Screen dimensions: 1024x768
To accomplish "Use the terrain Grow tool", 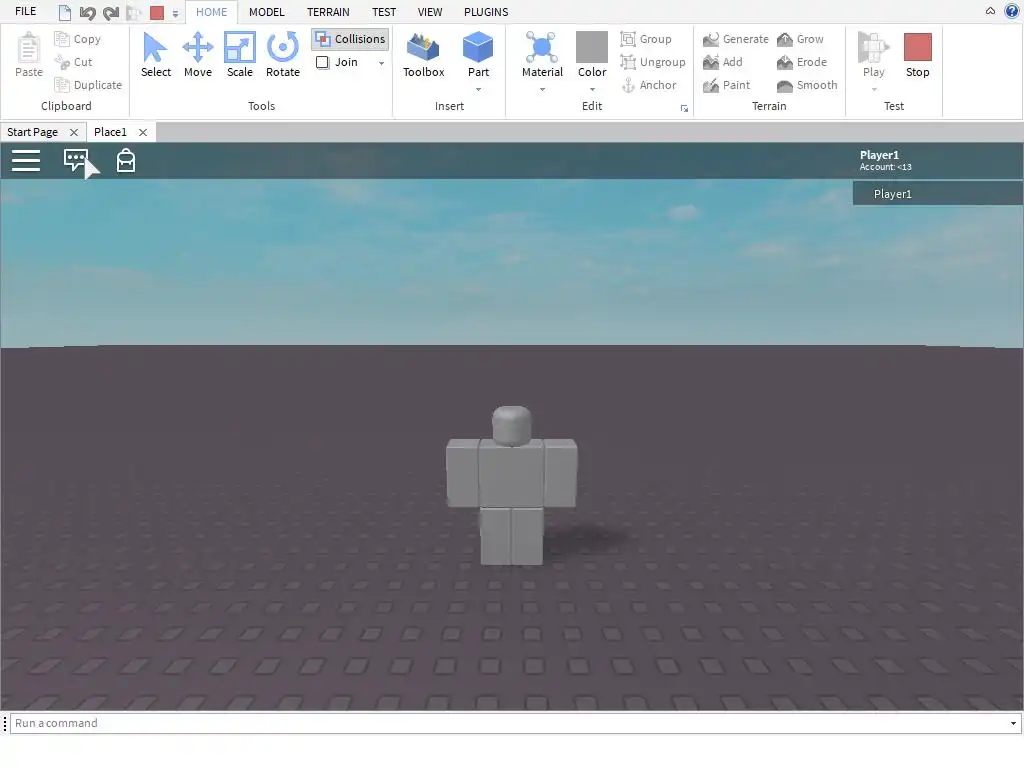I will coord(800,39).
